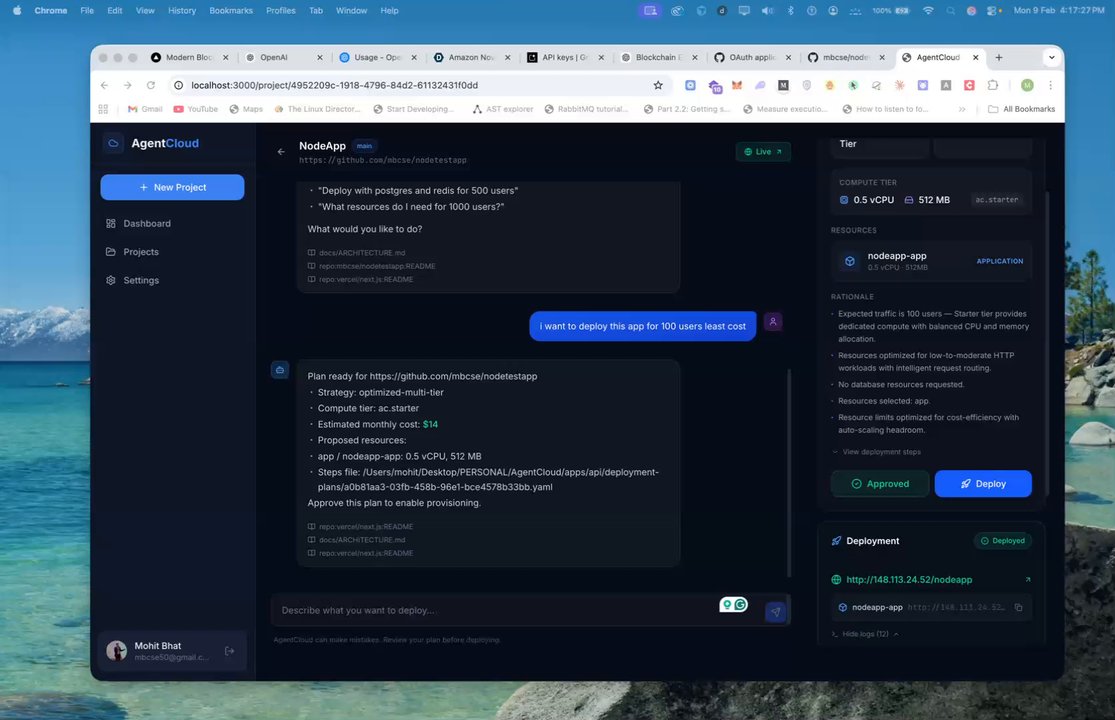The image size is (1115, 720).
Task: Start a new project with the New Project button
Action: click(172, 187)
